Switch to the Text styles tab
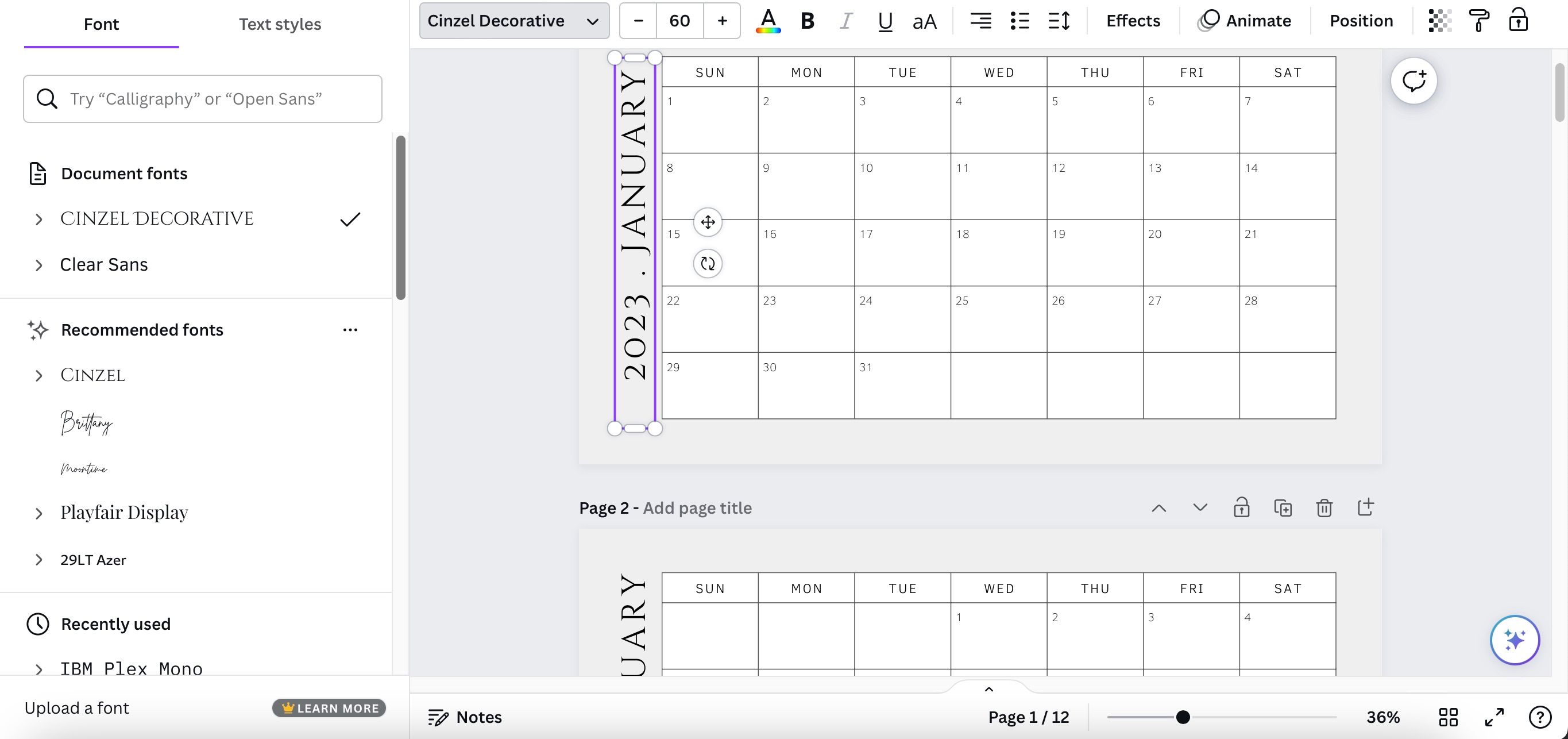 (279, 24)
